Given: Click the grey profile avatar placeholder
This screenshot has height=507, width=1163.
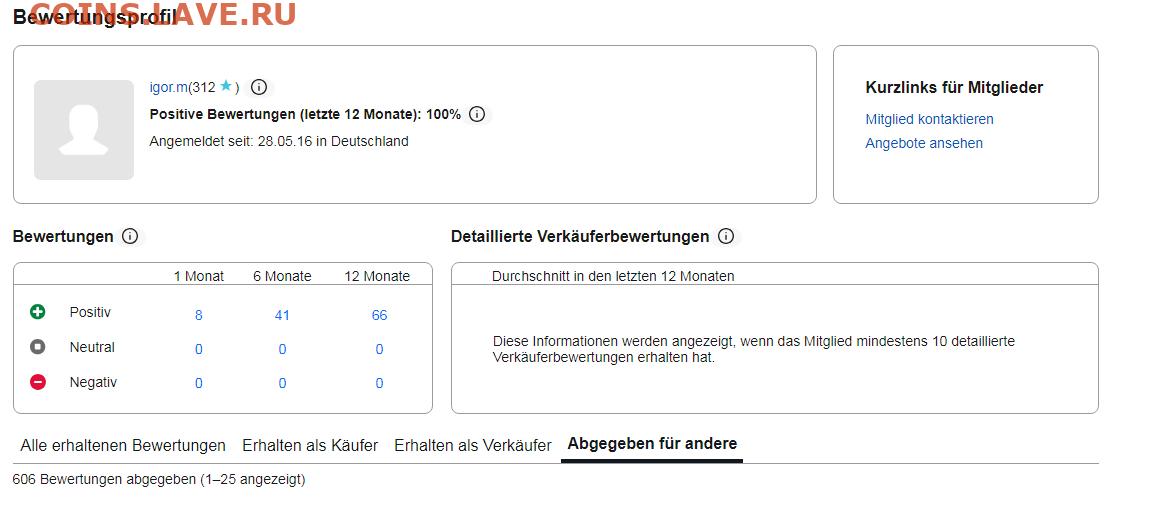Looking at the screenshot, I should 84,130.
